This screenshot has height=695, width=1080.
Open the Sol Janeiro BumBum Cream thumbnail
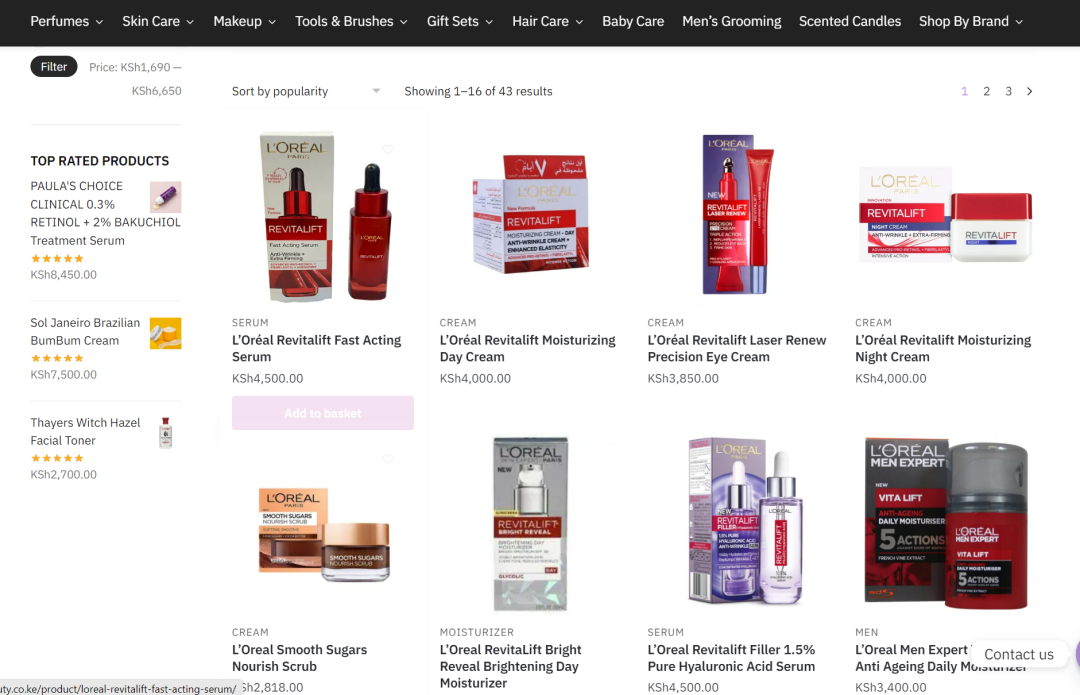point(165,333)
